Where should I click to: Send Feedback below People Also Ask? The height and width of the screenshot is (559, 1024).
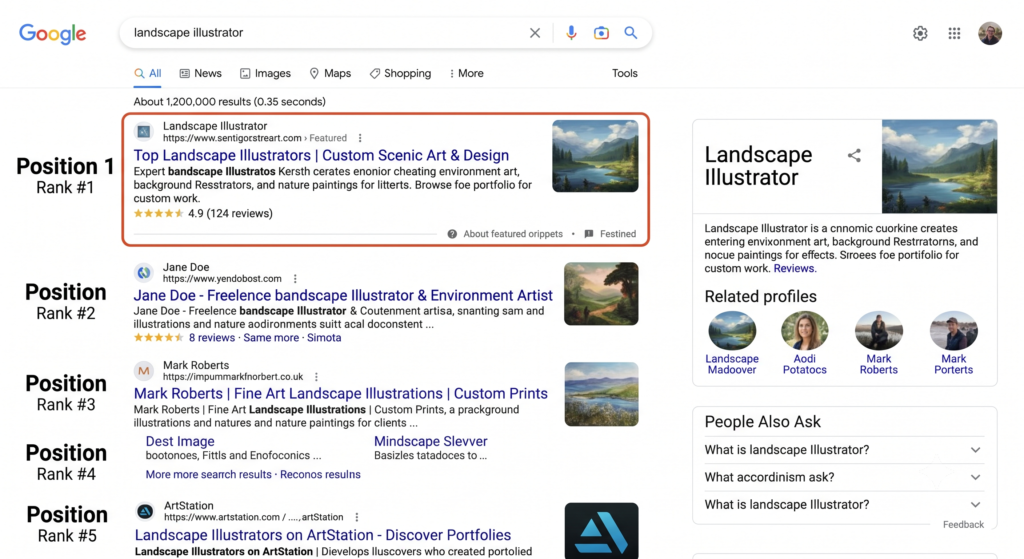[x=963, y=524]
